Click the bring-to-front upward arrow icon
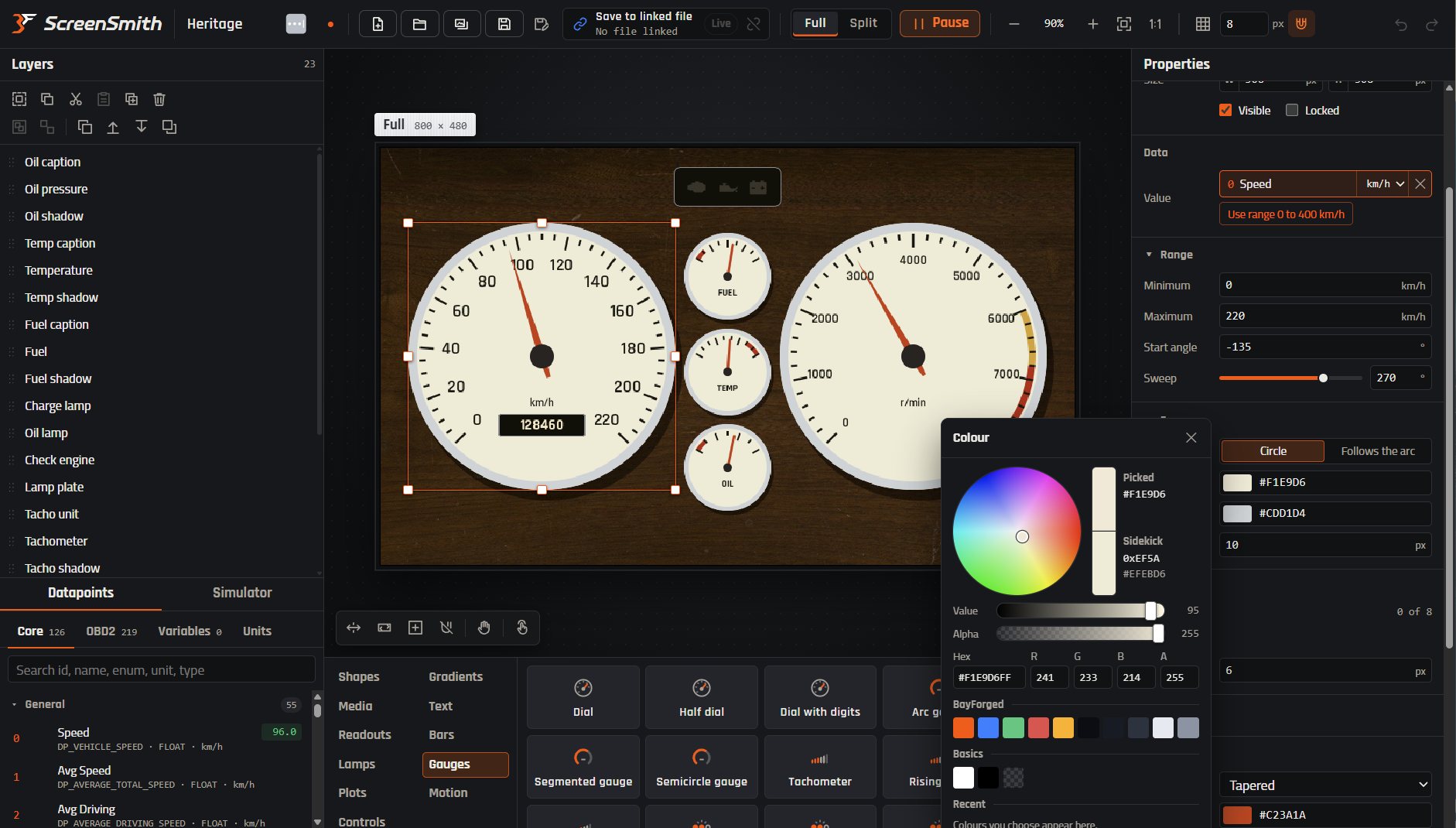This screenshot has height=828, width=1456. pyautogui.click(x=113, y=127)
